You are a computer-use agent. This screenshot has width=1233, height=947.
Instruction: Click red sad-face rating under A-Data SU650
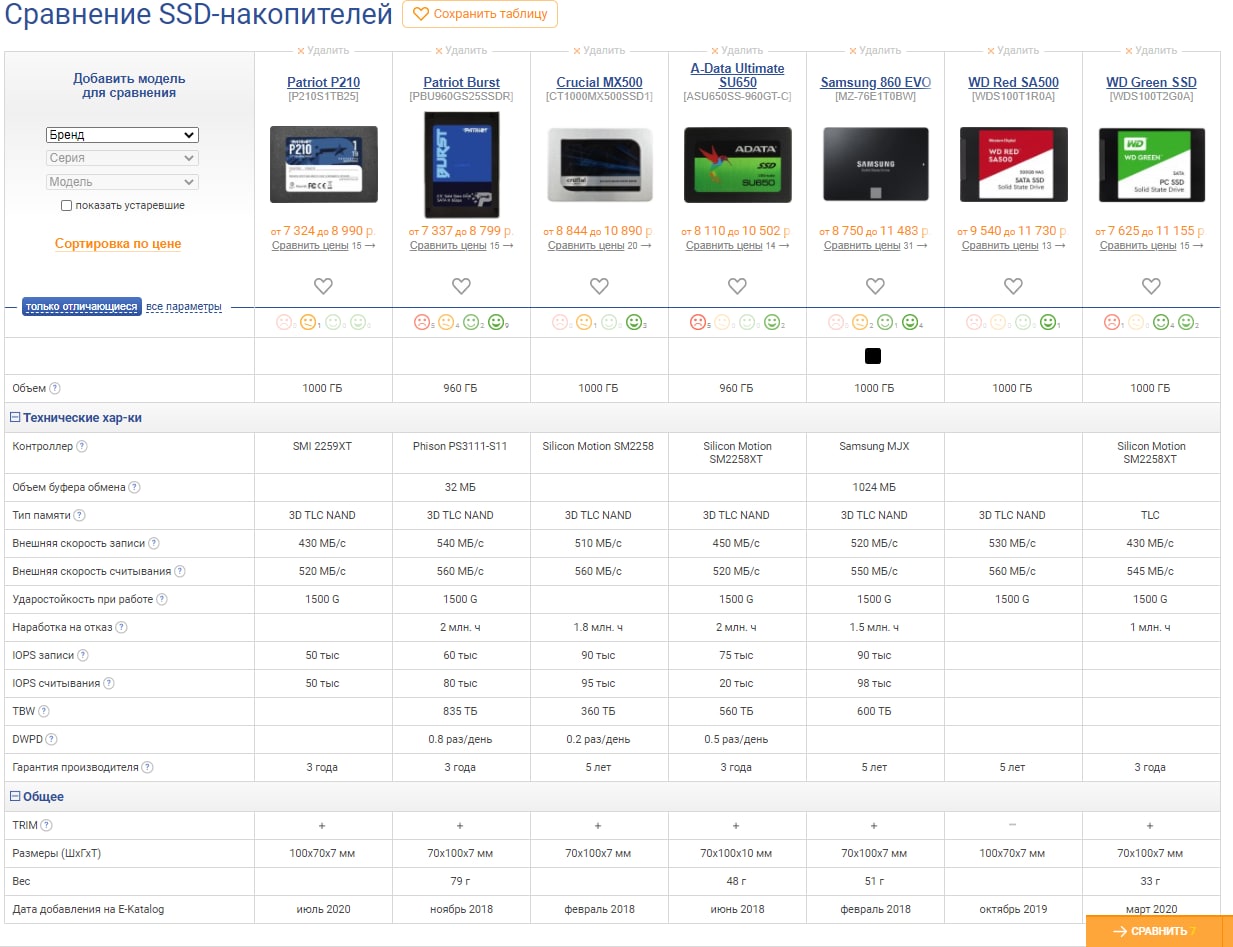coord(698,322)
